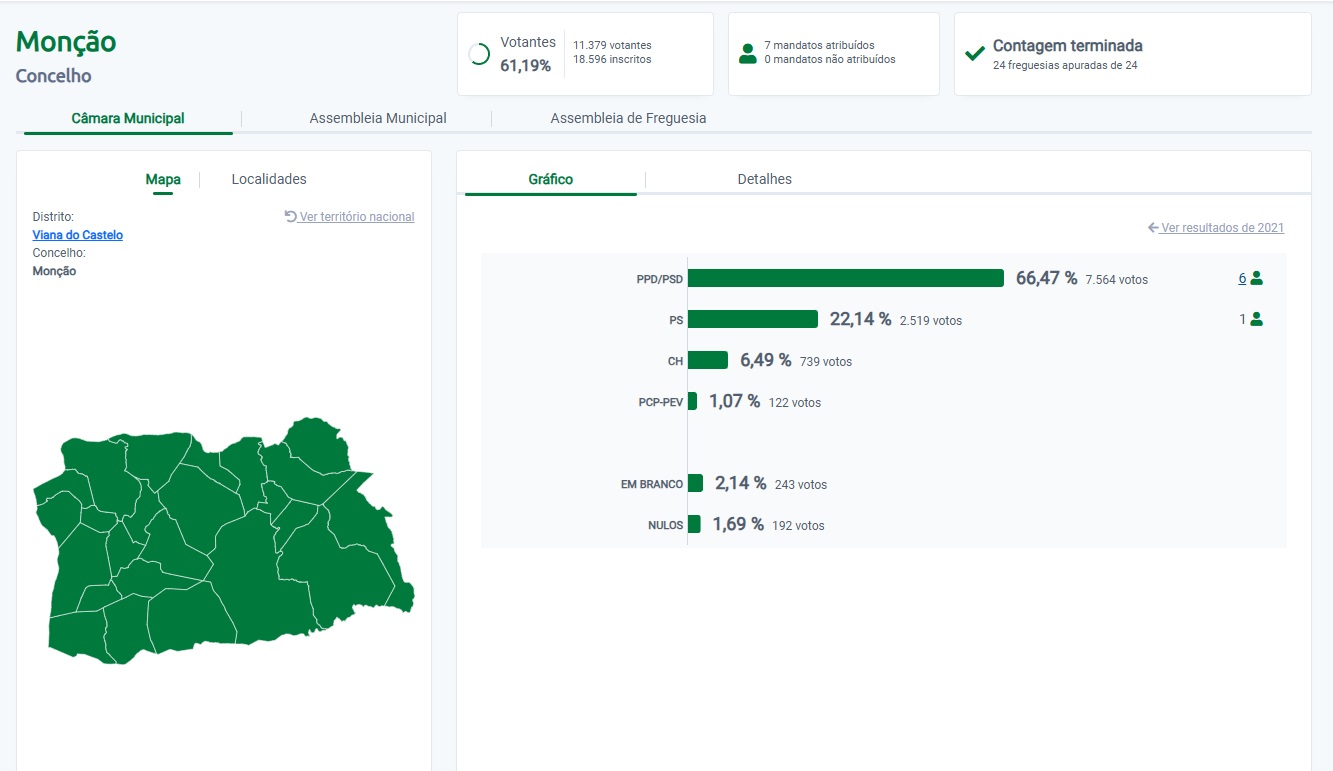Click the undo arrow icon beside Ver território nacional
Image resolution: width=1333 pixels, height=771 pixels.
click(x=291, y=216)
